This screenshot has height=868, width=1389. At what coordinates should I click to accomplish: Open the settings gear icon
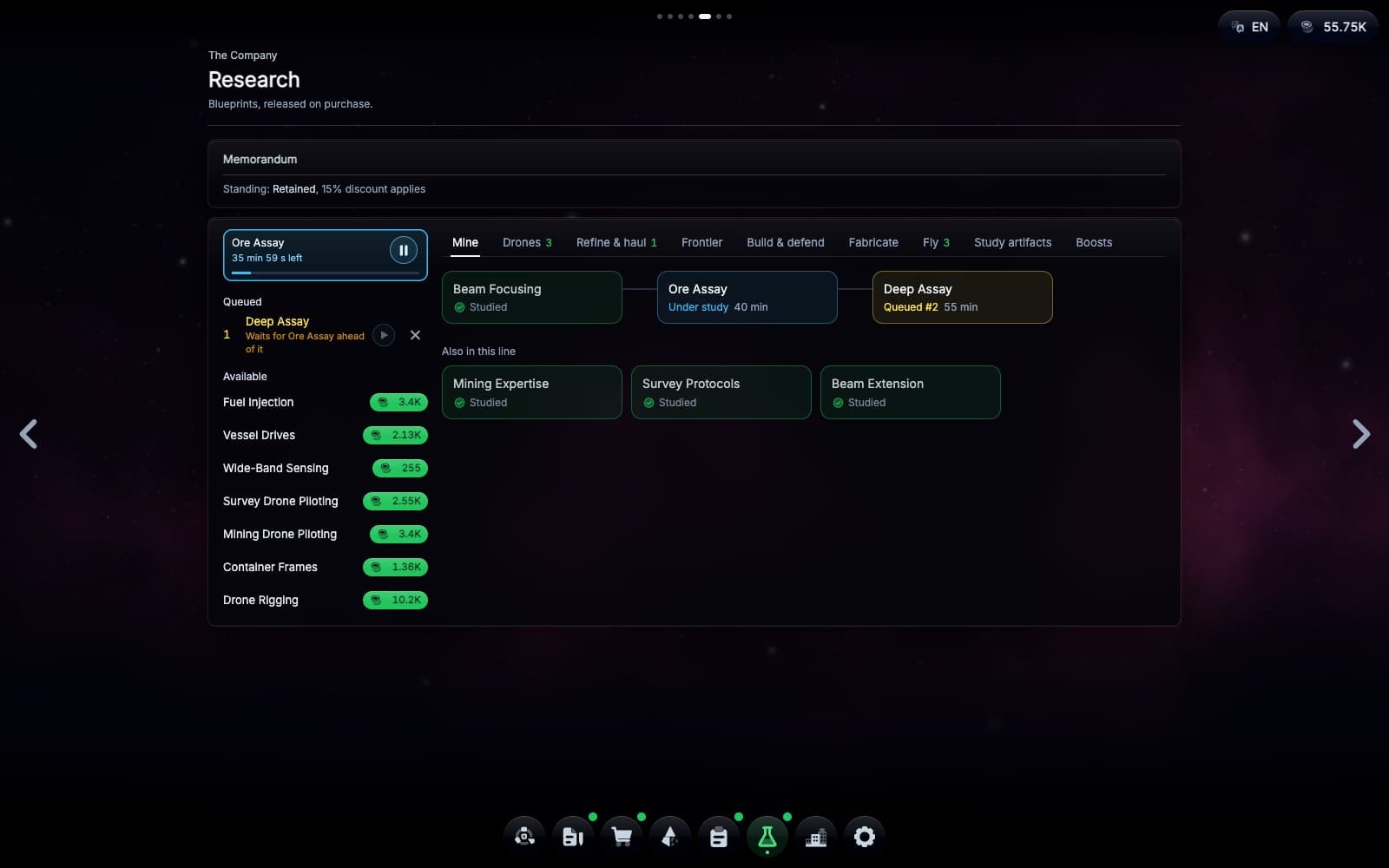[865, 837]
